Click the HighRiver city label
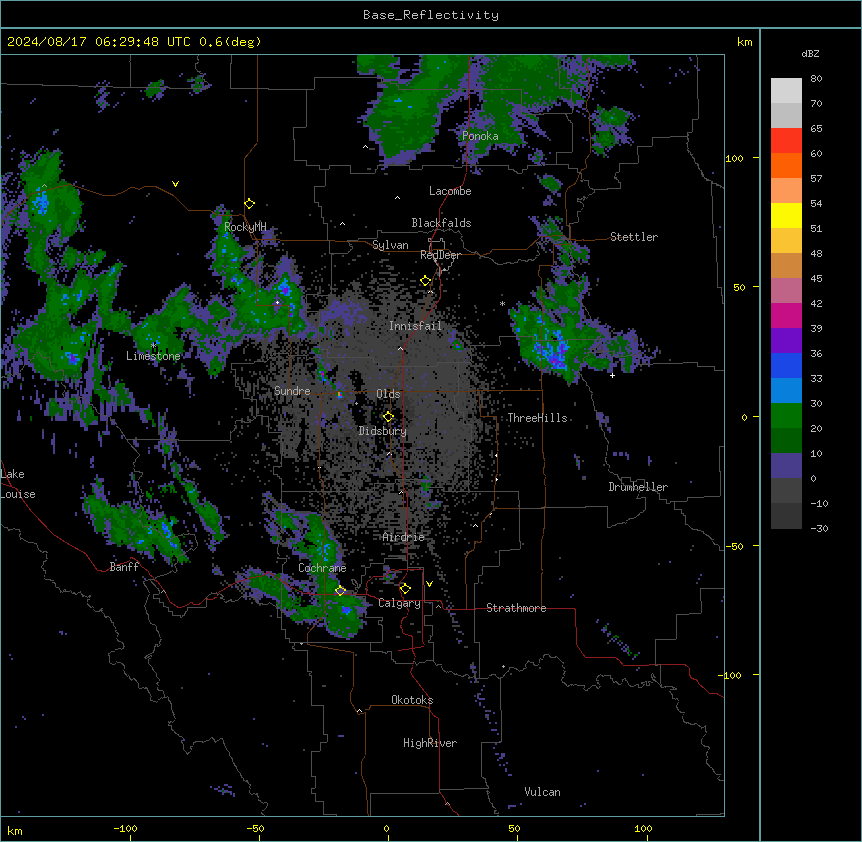 point(429,743)
